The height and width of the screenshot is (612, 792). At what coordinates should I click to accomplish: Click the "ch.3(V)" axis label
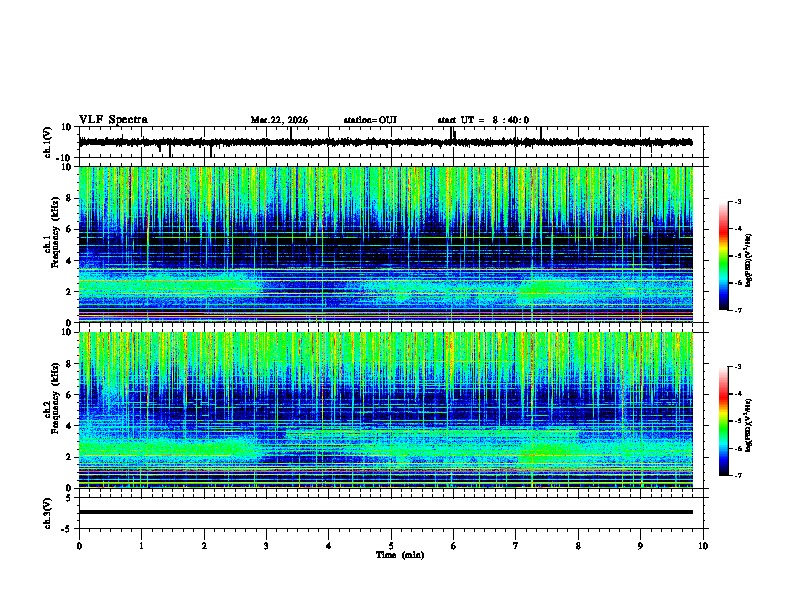tap(48, 513)
